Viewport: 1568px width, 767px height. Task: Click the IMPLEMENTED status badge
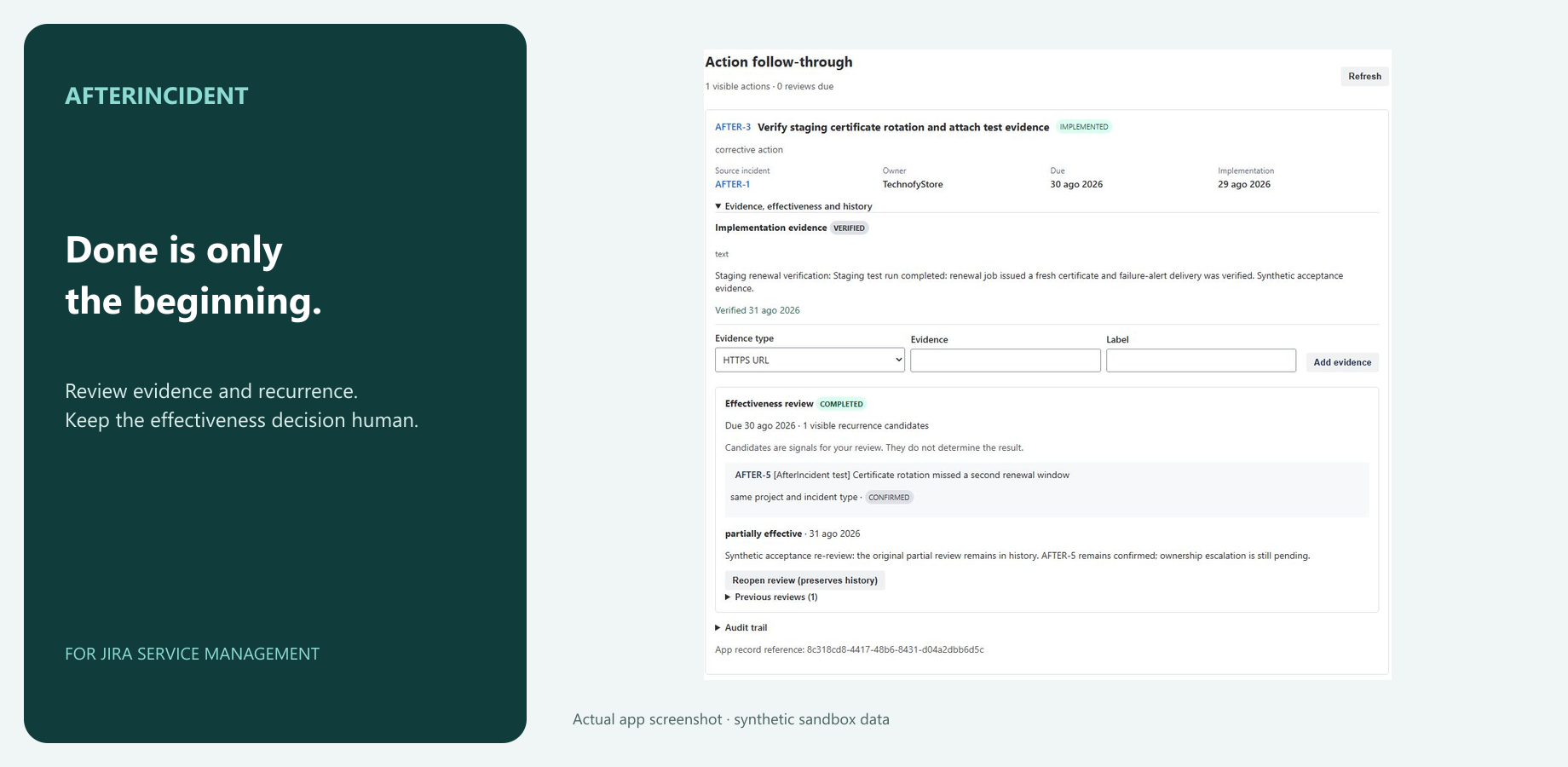(x=1084, y=127)
